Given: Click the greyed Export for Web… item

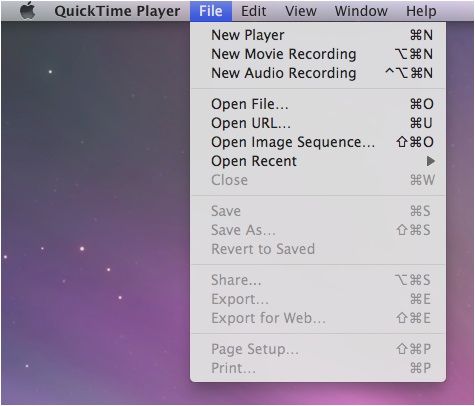Looking at the screenshot, I should pyautogui.click(x=318, y=318).
